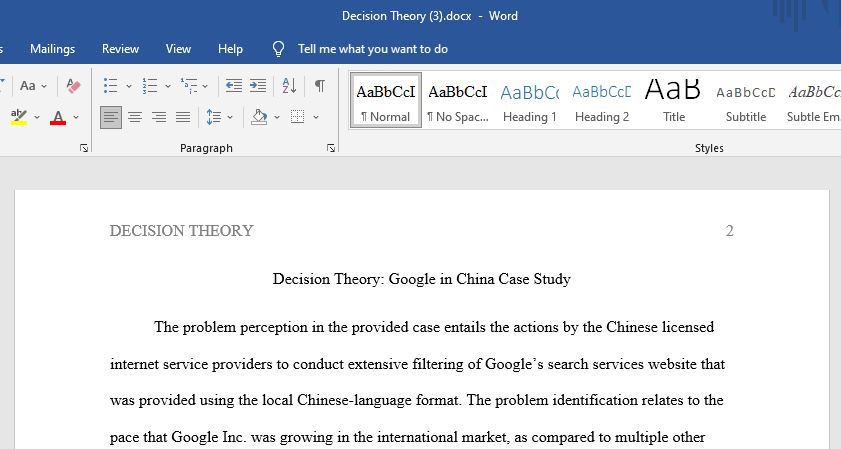Center align text

(135, 117)
